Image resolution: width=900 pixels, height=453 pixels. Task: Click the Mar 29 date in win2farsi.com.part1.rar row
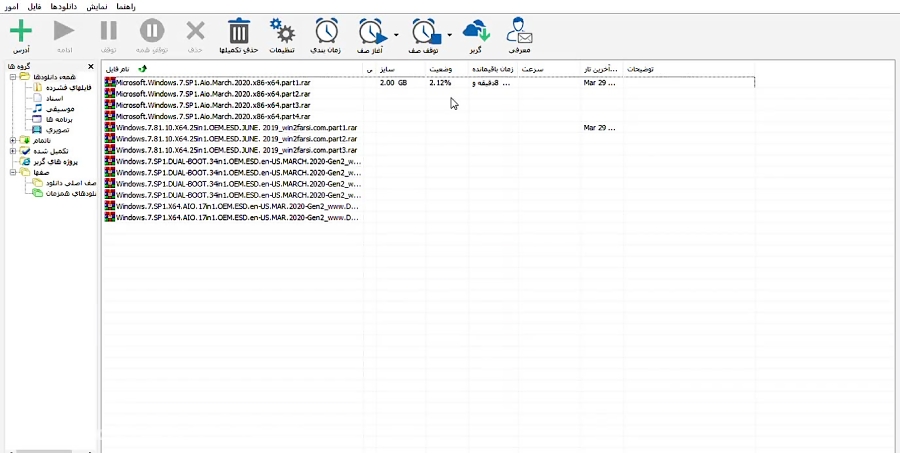[x=599, y=127]
